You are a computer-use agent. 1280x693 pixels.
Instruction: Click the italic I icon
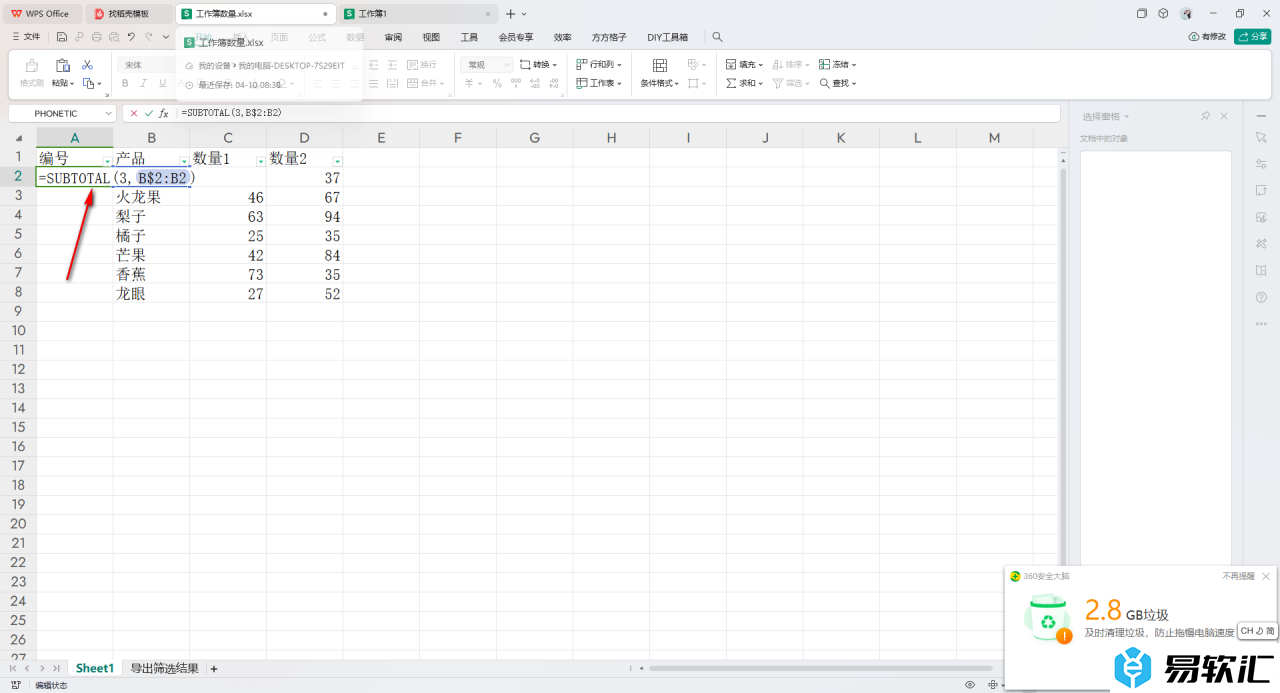click(143, 84)
